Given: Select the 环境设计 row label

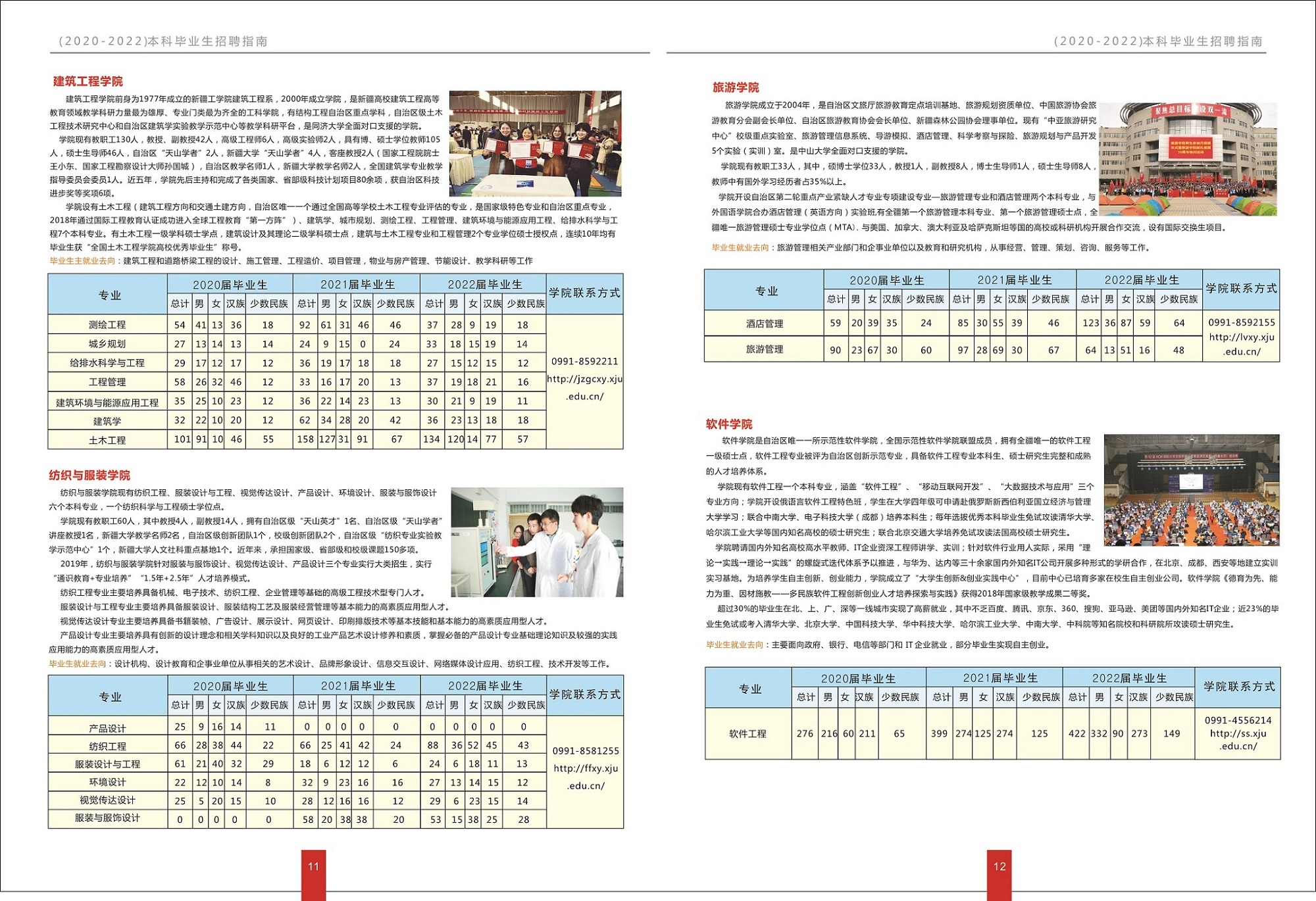Looking at the screenshot, I should point(107,782).
